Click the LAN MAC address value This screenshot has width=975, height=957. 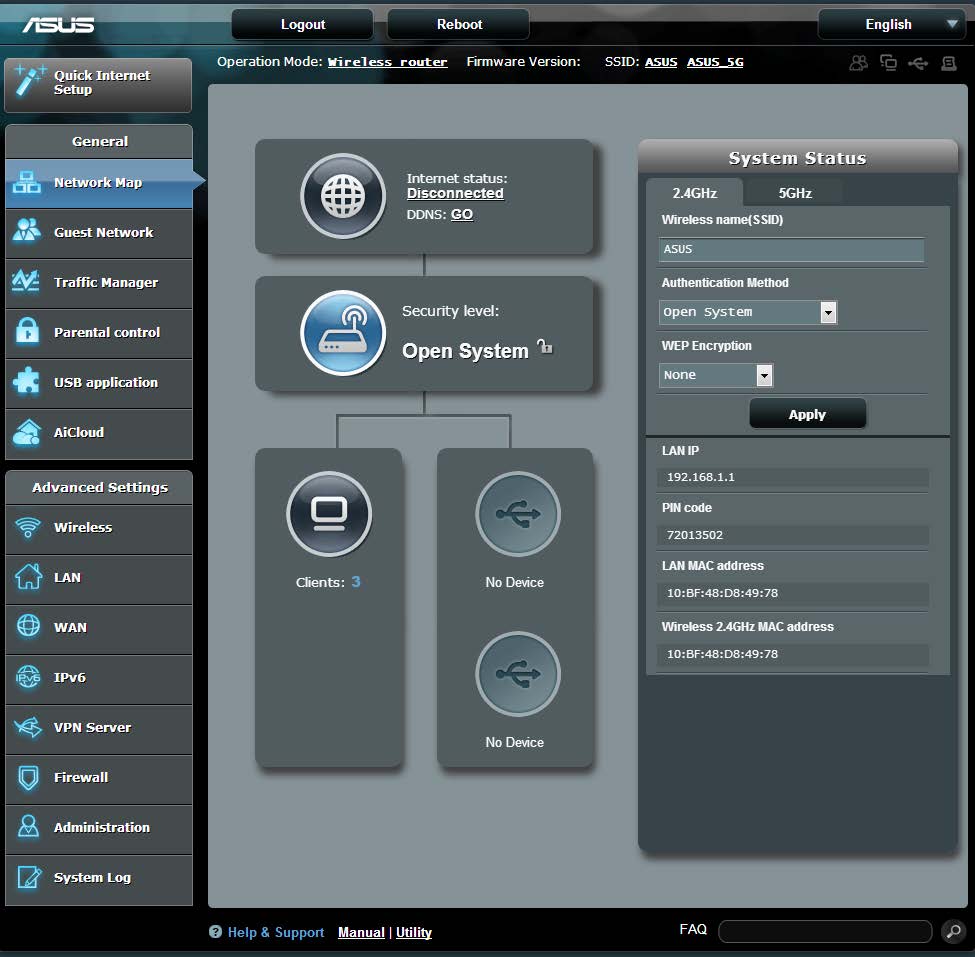coord(722,593)
